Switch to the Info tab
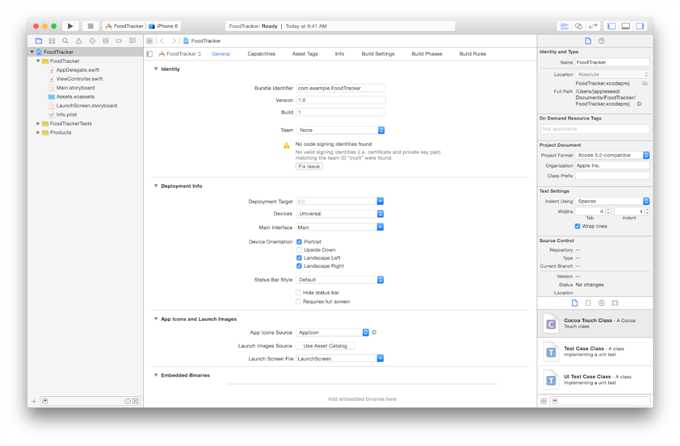The width and height of the screenshot is (680, 446). point(340,54)
